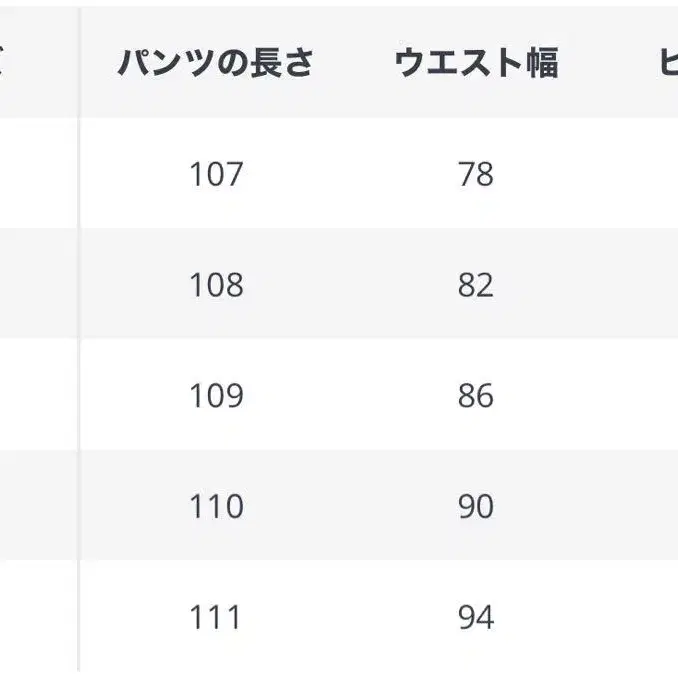
Task: Click the blank left cell in the 108 row
Action: [x=38, y=286]
